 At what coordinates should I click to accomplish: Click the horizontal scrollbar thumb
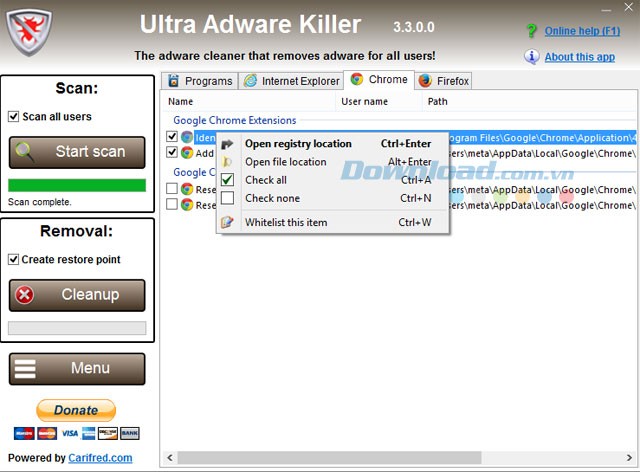pos(330,458)
